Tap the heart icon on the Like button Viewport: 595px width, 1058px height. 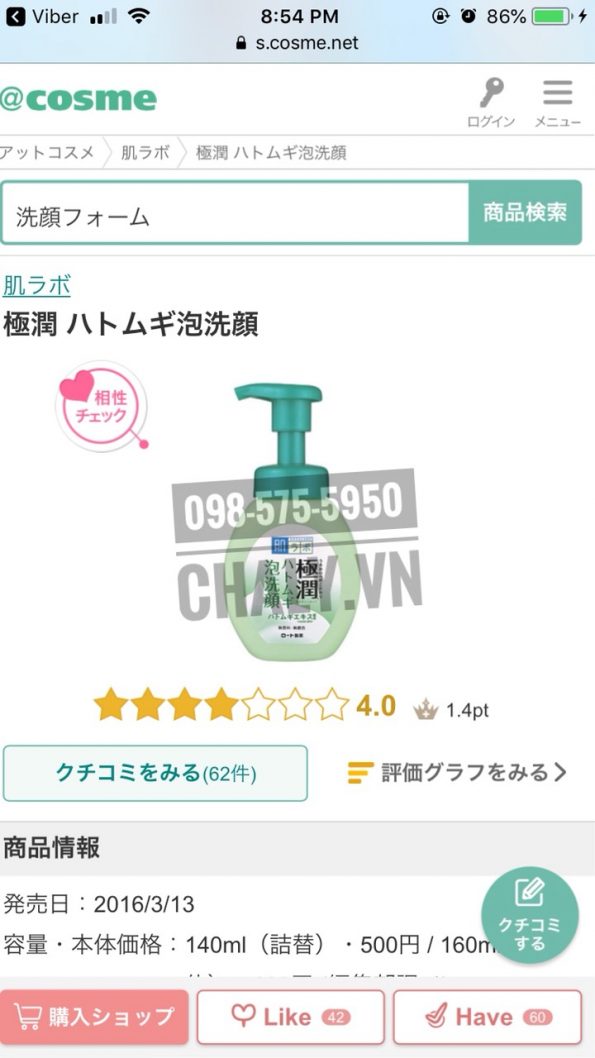tap(242, 1016)
